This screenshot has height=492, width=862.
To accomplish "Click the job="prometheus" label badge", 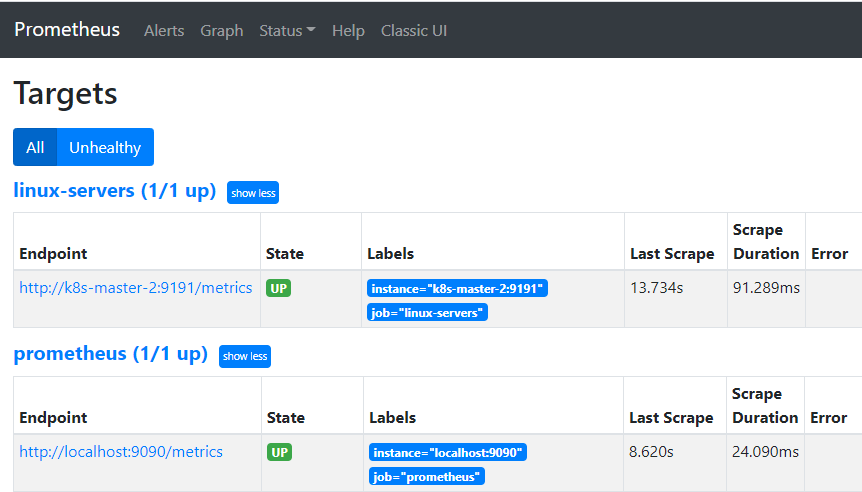I will [x=427, y=477].
